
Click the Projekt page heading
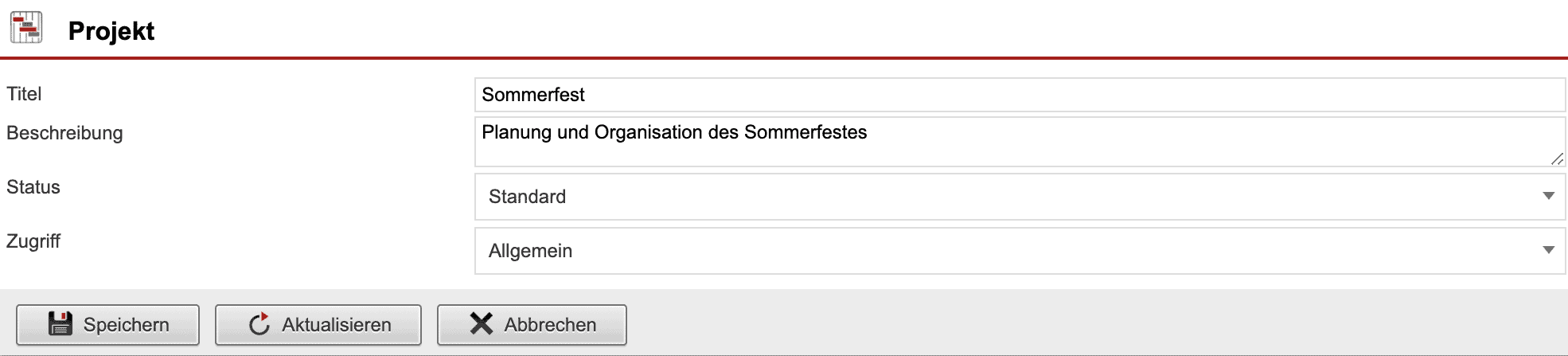click(111, 31)
